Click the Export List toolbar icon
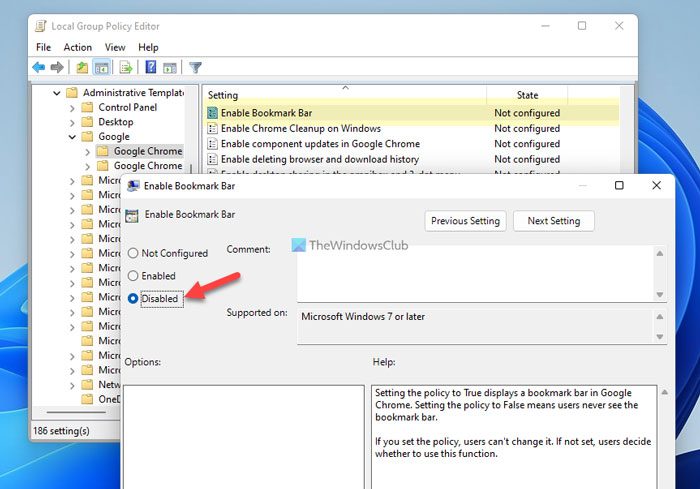Screen dimensions: 700x489 point(126,68)
